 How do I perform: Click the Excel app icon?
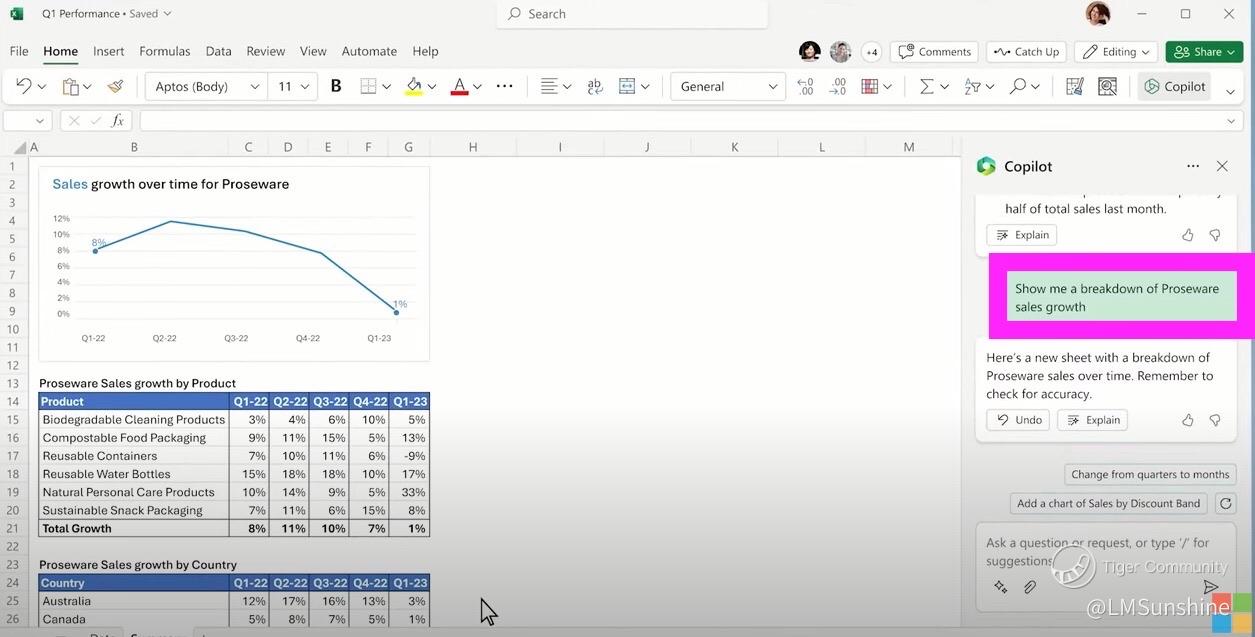[17, 14]
